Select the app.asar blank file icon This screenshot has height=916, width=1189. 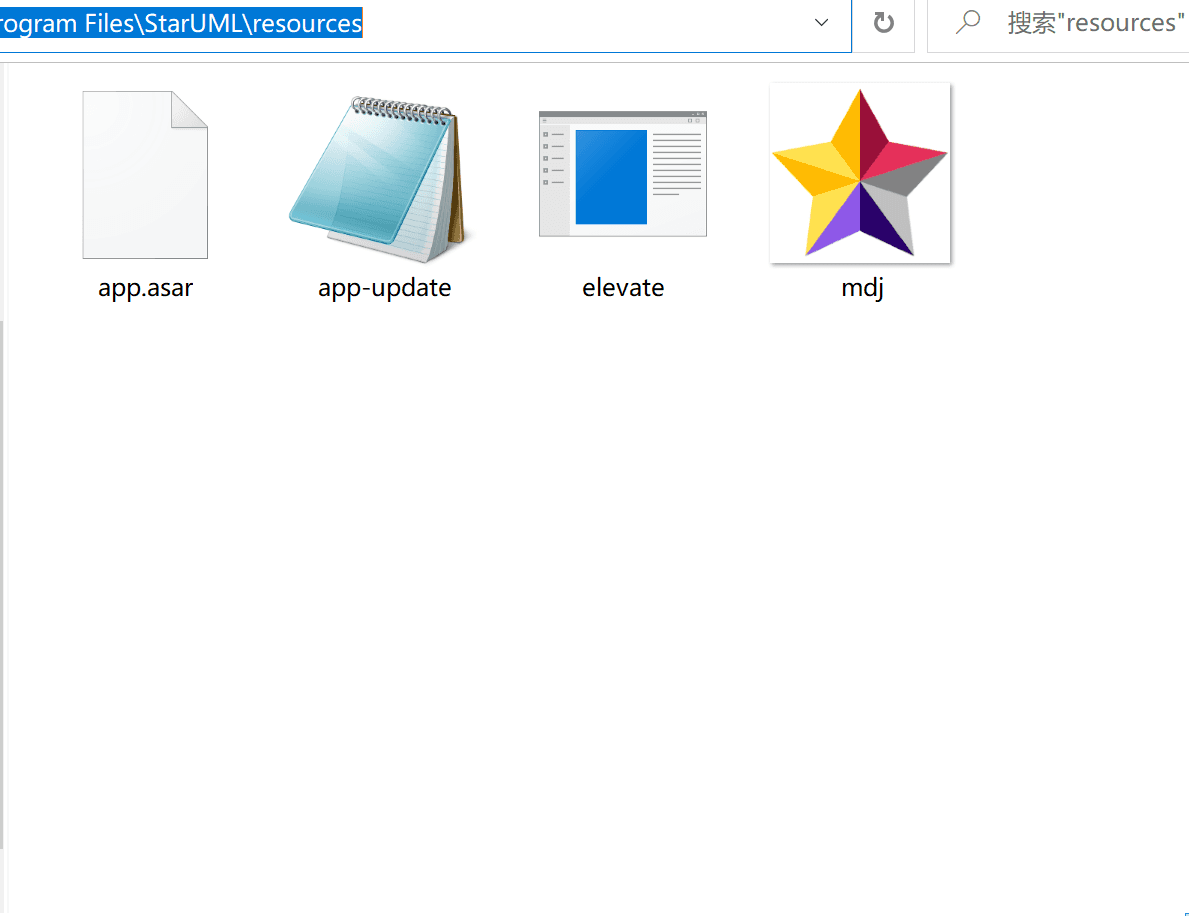coord(145,175)
